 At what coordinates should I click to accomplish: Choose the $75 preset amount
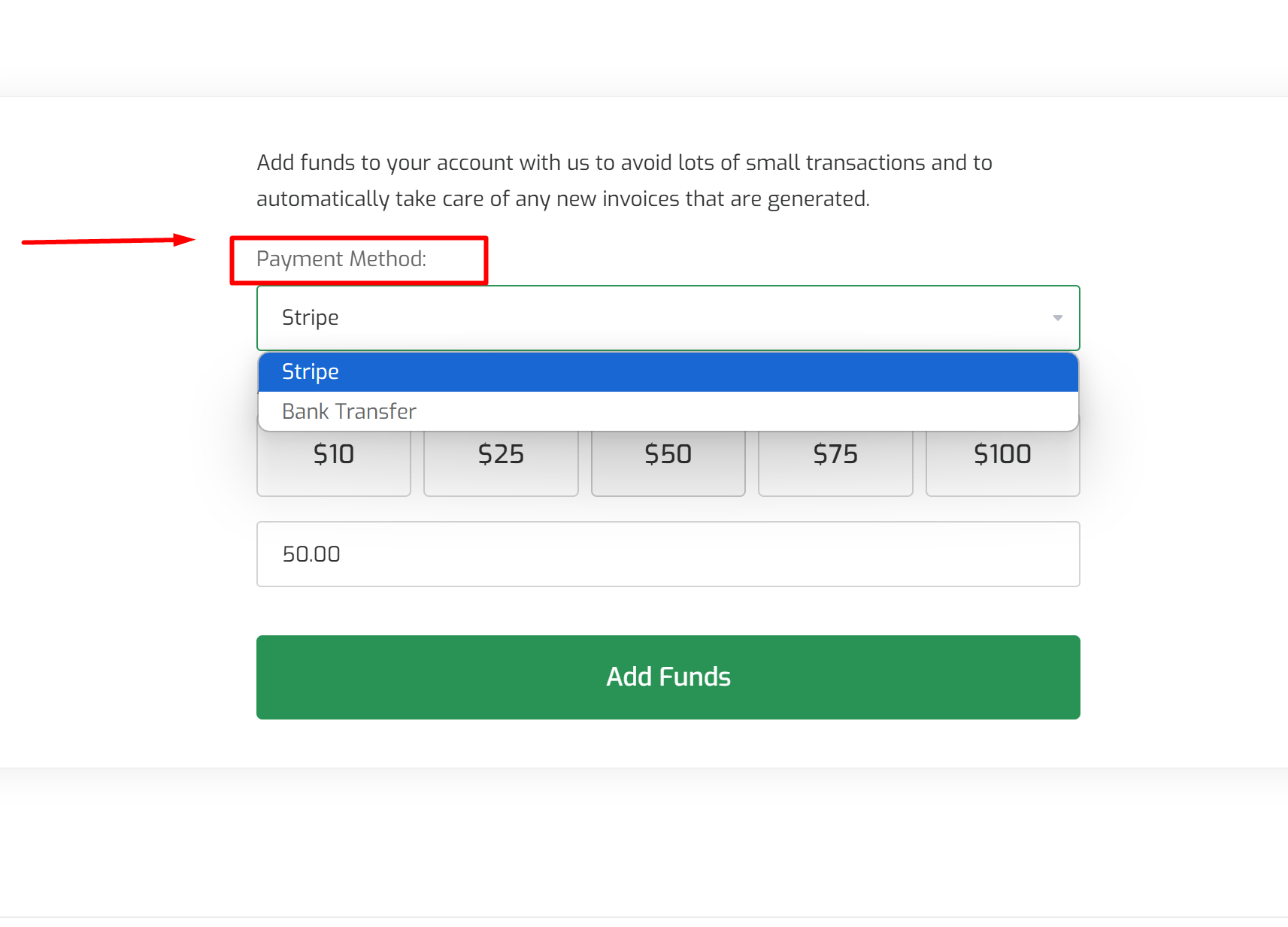click(x=835, y=459)
